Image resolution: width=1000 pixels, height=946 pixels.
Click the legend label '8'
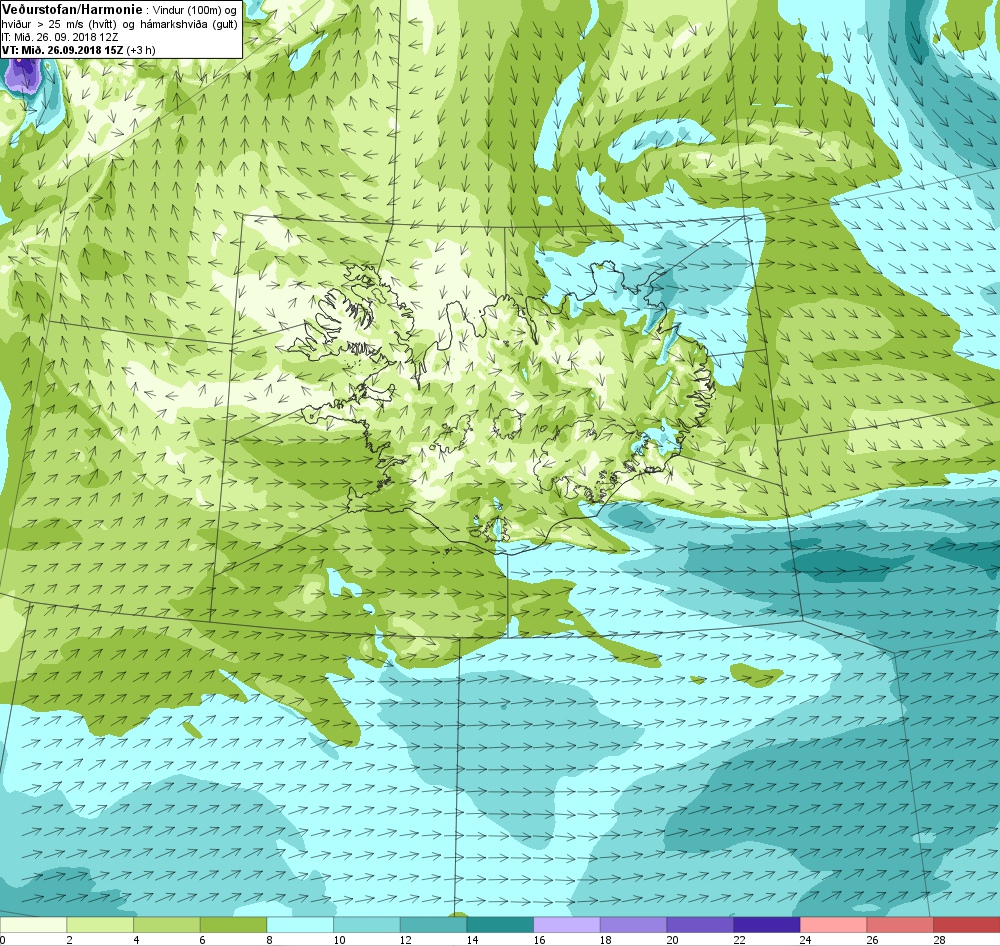point(269,940)
